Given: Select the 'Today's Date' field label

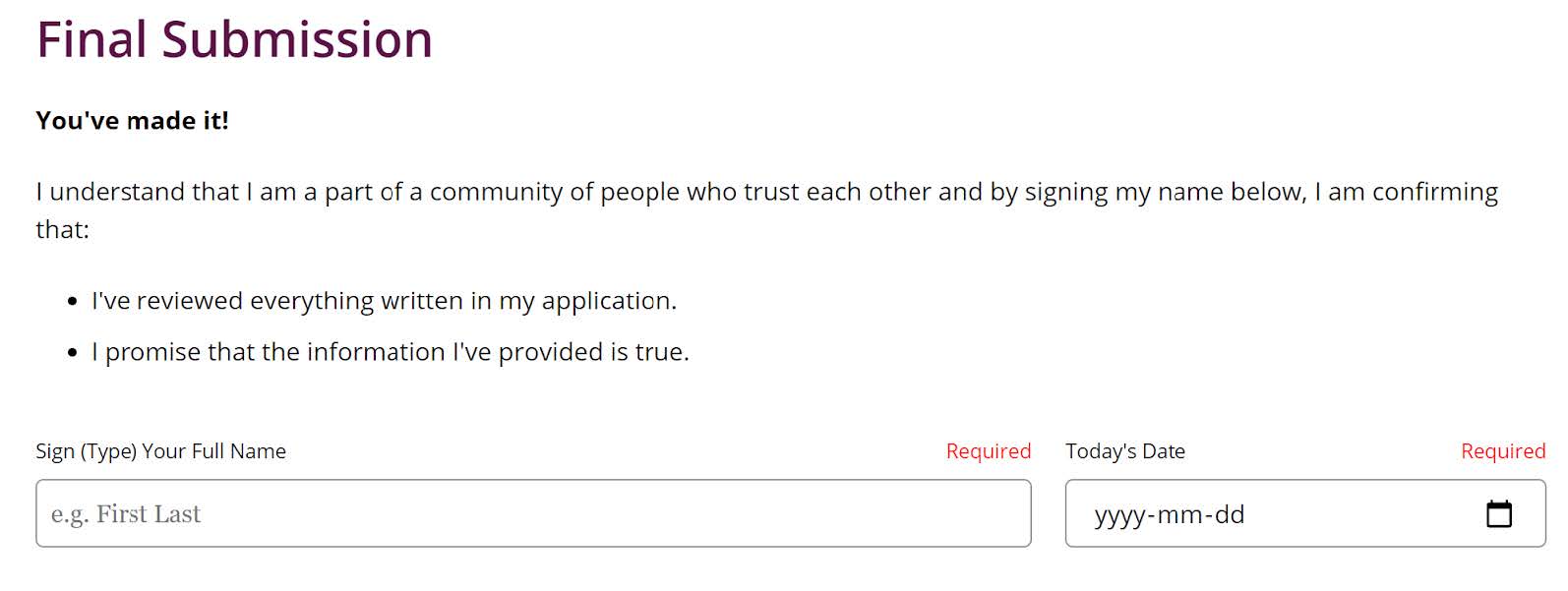Looking at the screenshot, I should coord(1124,450).
